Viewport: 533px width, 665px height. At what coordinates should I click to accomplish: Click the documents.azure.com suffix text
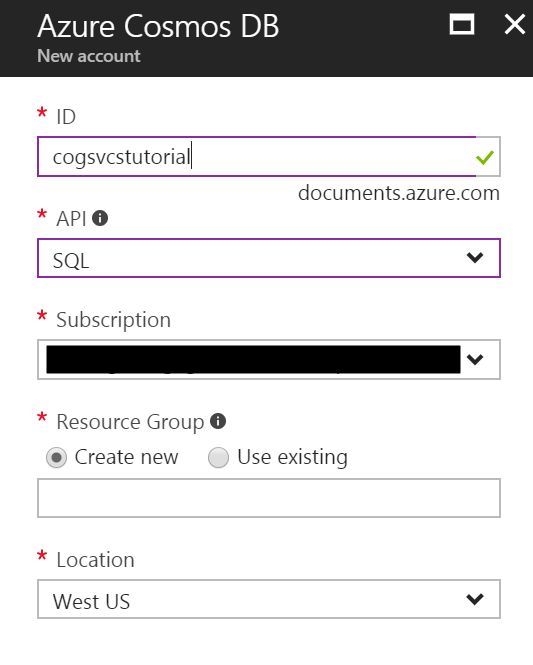[399, 193]
